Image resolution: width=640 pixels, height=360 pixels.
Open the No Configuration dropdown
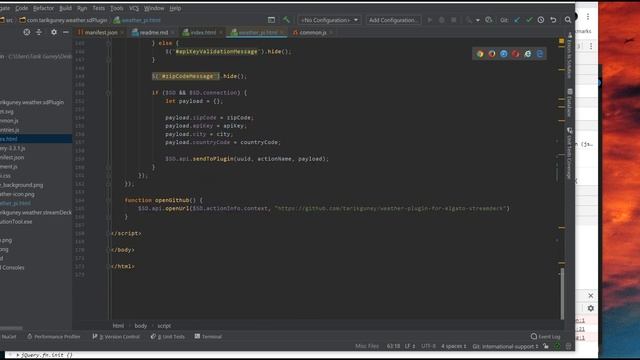point(329,20)
